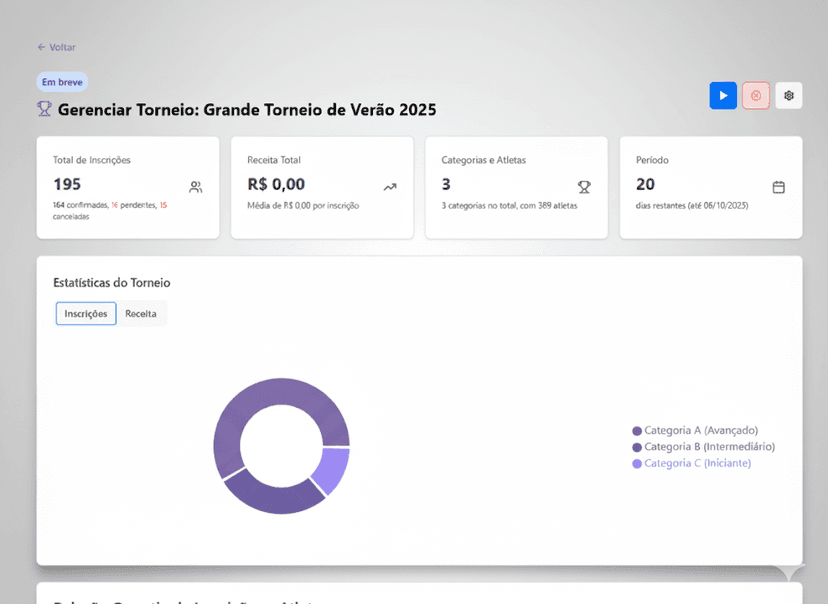Click the trophy icon next to the title
The width and height of the screenshot is (828, 604).
pos(43,110)
